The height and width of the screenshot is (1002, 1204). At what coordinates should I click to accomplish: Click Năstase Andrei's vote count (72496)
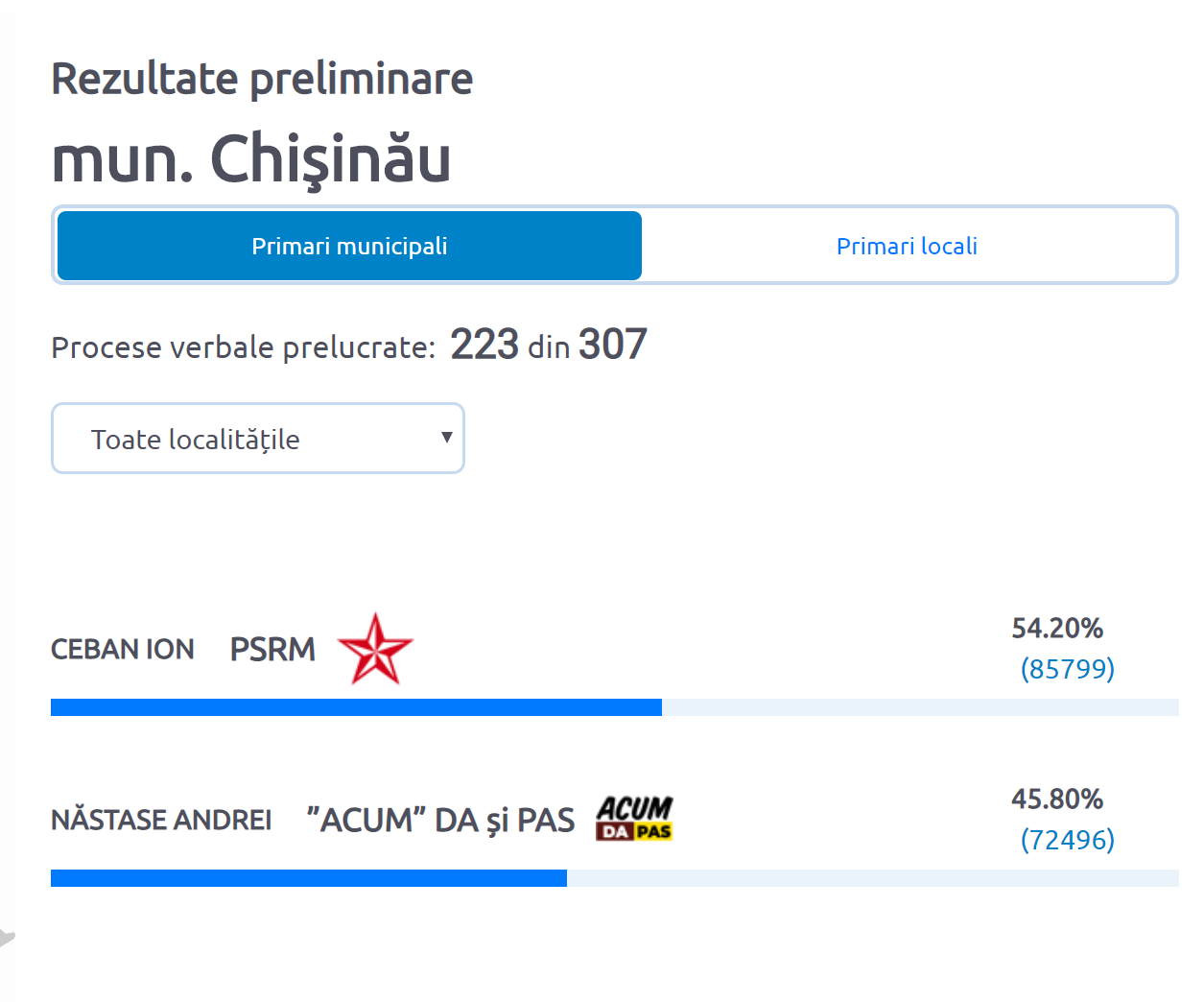[1067, 840]
